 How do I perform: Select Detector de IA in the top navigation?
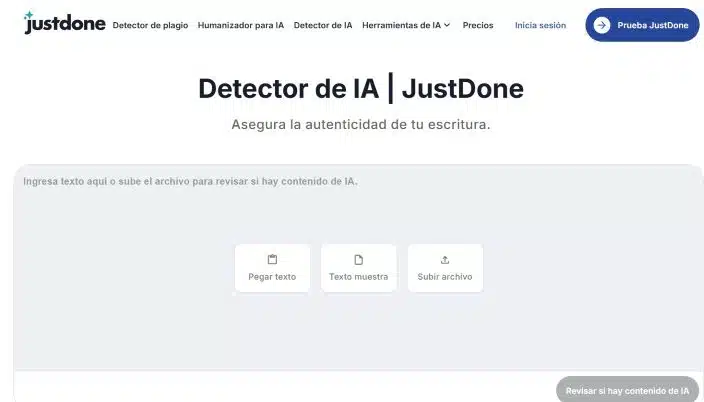tap(322, 25)
